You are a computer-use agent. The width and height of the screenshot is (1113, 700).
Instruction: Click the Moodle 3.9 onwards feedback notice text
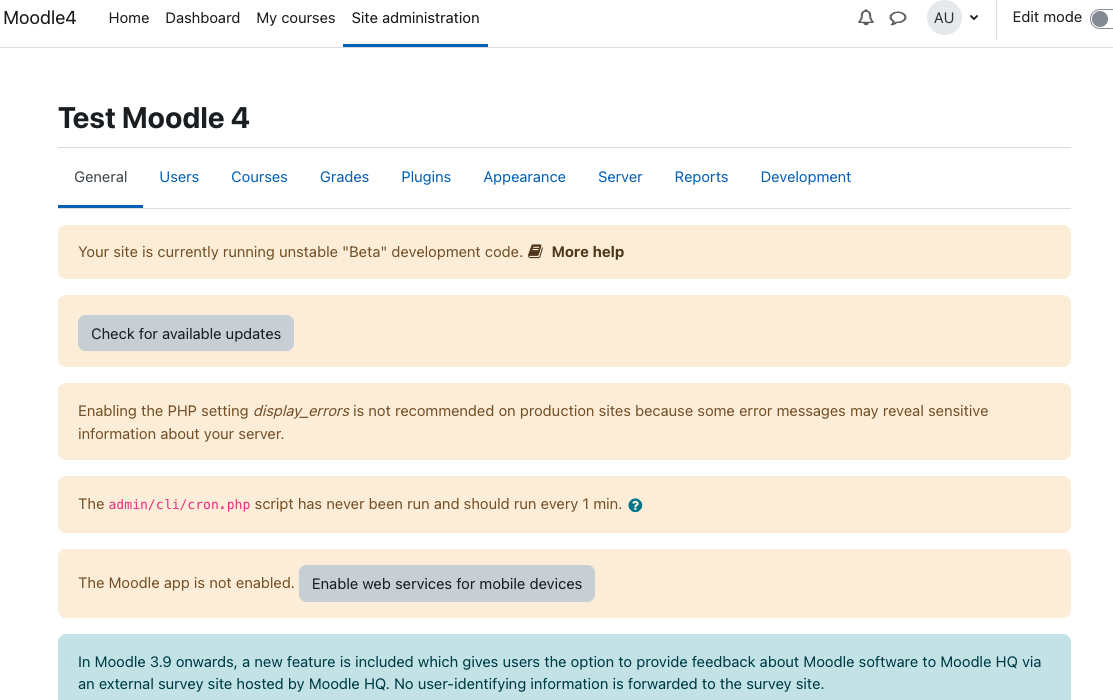[559, 672]
